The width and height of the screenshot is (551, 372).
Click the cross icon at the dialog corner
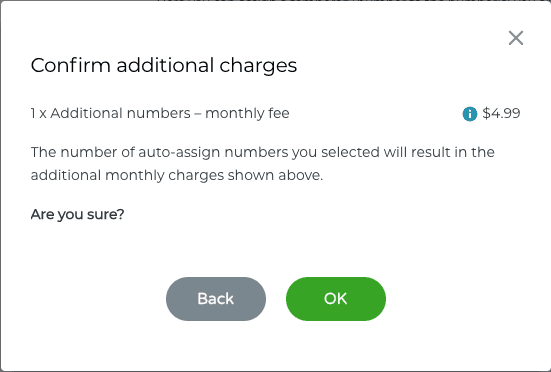[x=516, y=38]
